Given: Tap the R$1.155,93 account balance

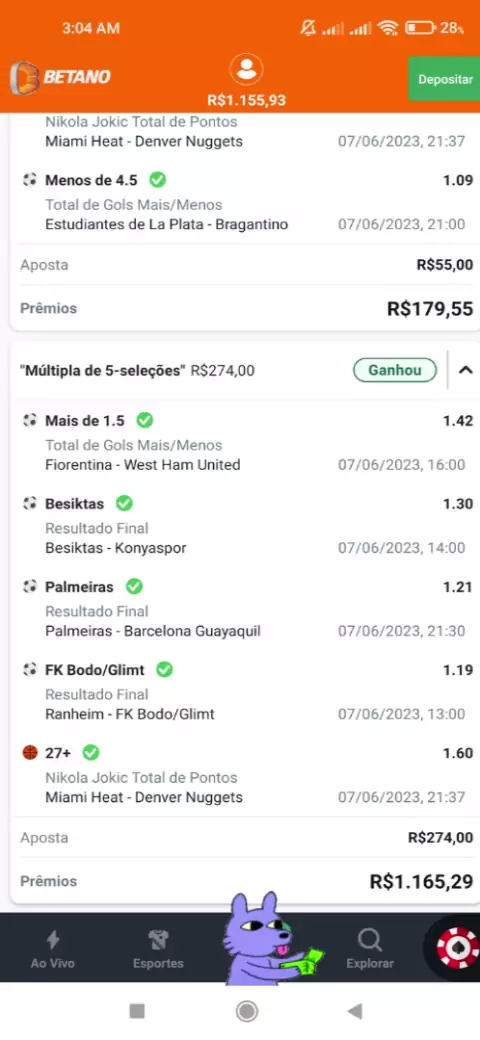Looking at the screenshot, I should (x=247, y=100).
